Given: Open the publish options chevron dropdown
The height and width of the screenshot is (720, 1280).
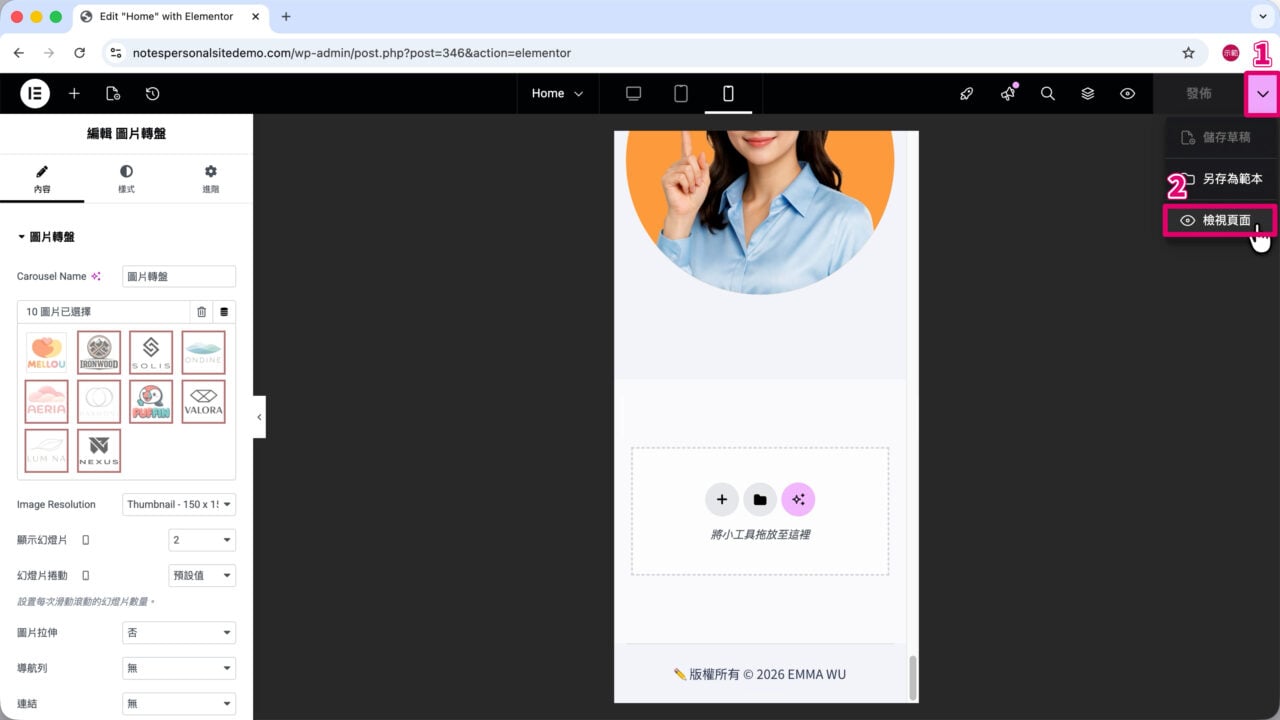Looking at the screenshot, I should (1262, 93).
